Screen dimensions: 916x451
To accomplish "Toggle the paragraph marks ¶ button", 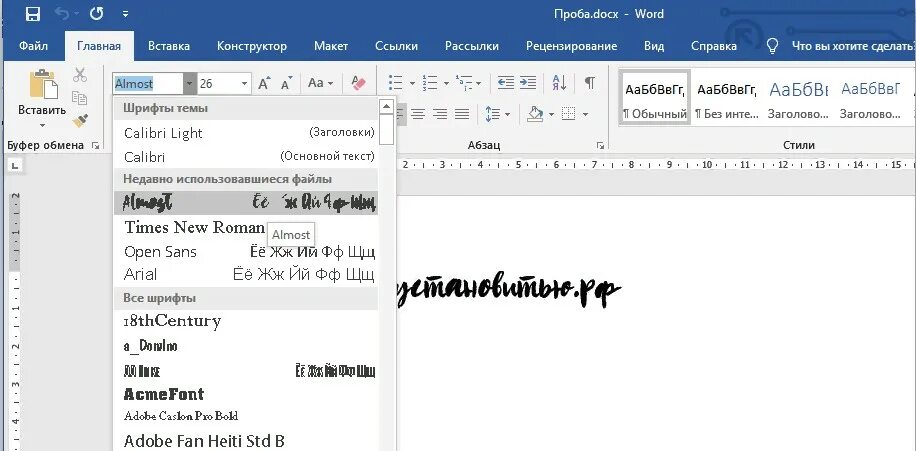I will pos(590,83).
